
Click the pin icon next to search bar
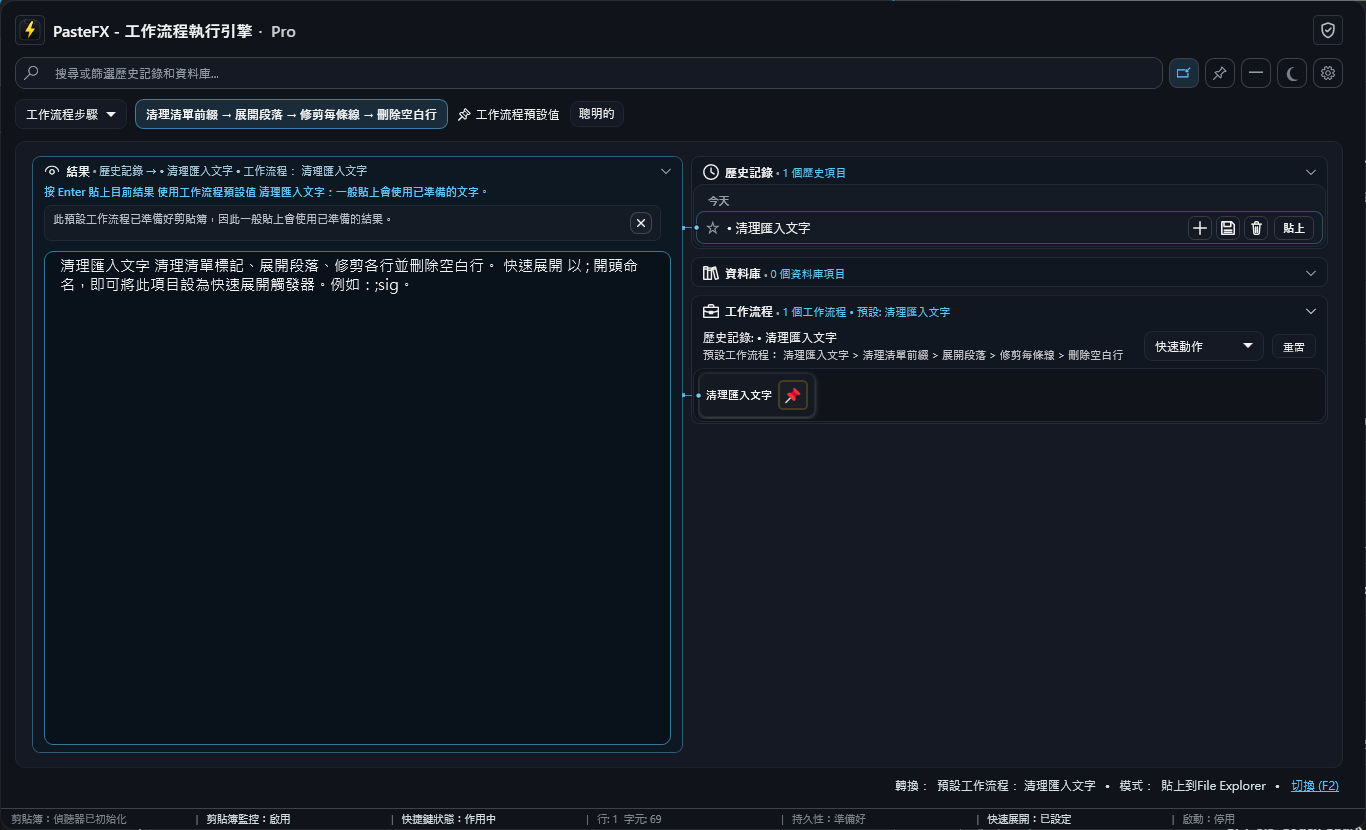pyautogui.click(x=1220, y=73)
